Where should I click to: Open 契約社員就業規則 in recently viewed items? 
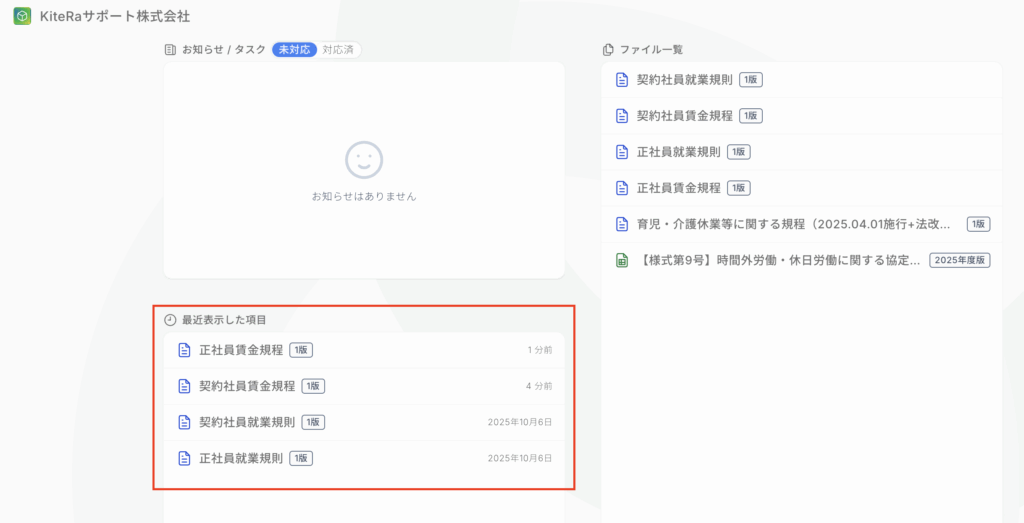click(x=247, y=422)
